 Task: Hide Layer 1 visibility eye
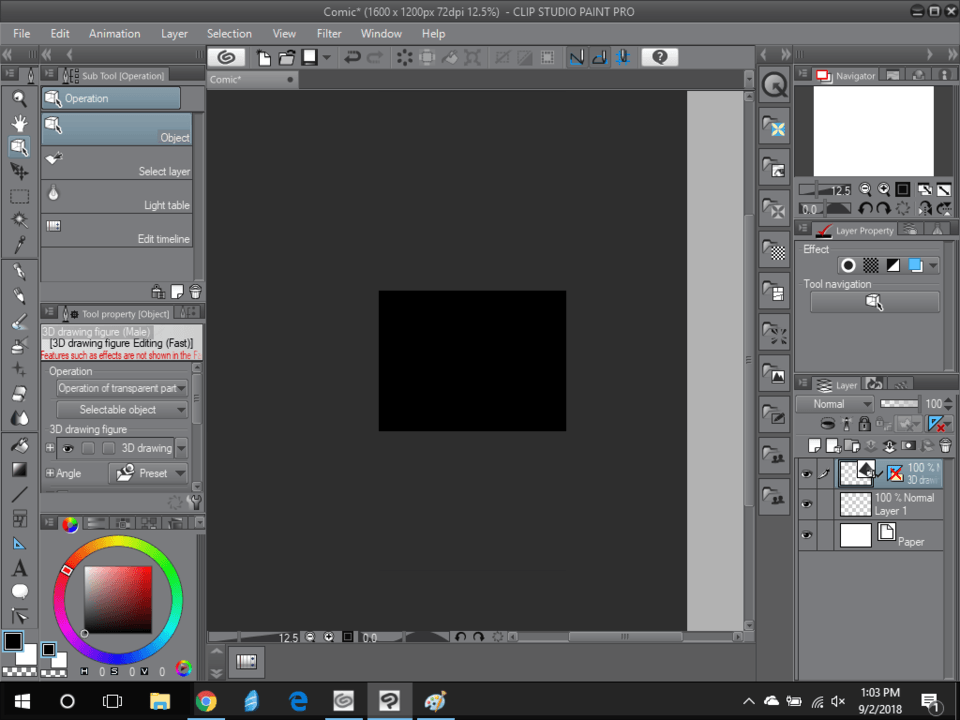(x=807, y=504)
